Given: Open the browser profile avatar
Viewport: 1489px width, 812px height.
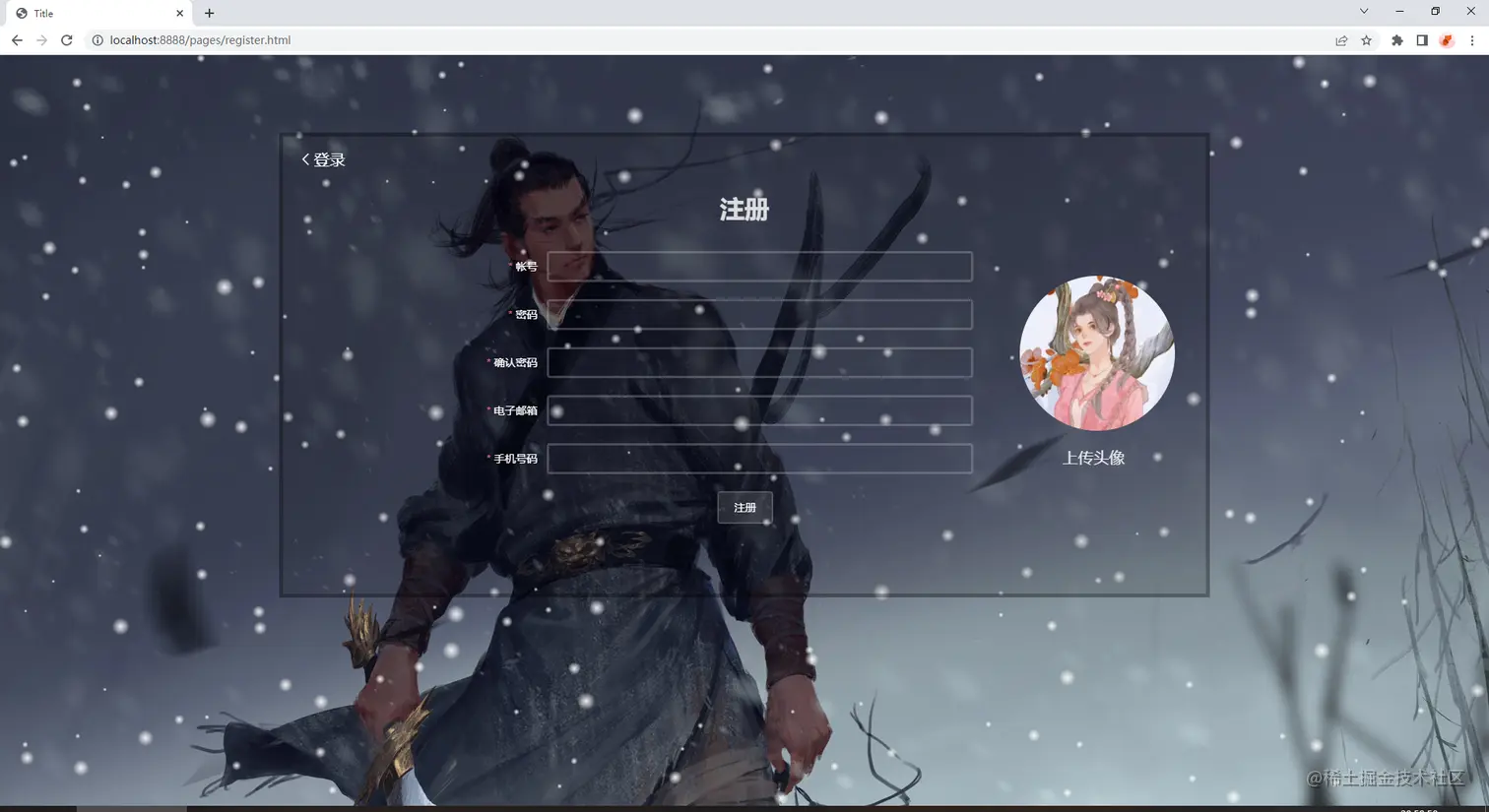Looking at the screenshot, I should pyautogui.click(x=1447, y=40).
